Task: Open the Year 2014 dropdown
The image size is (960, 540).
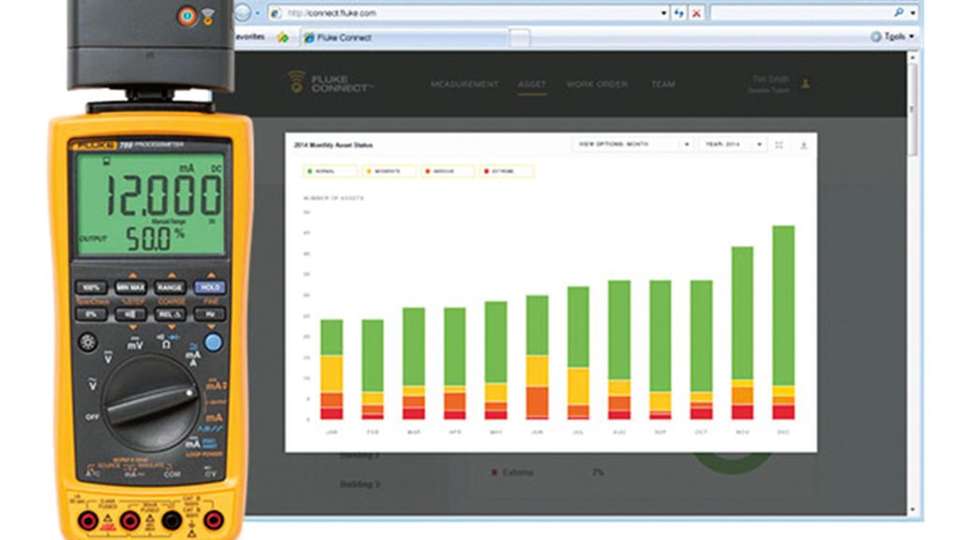Action: point(733,144)
